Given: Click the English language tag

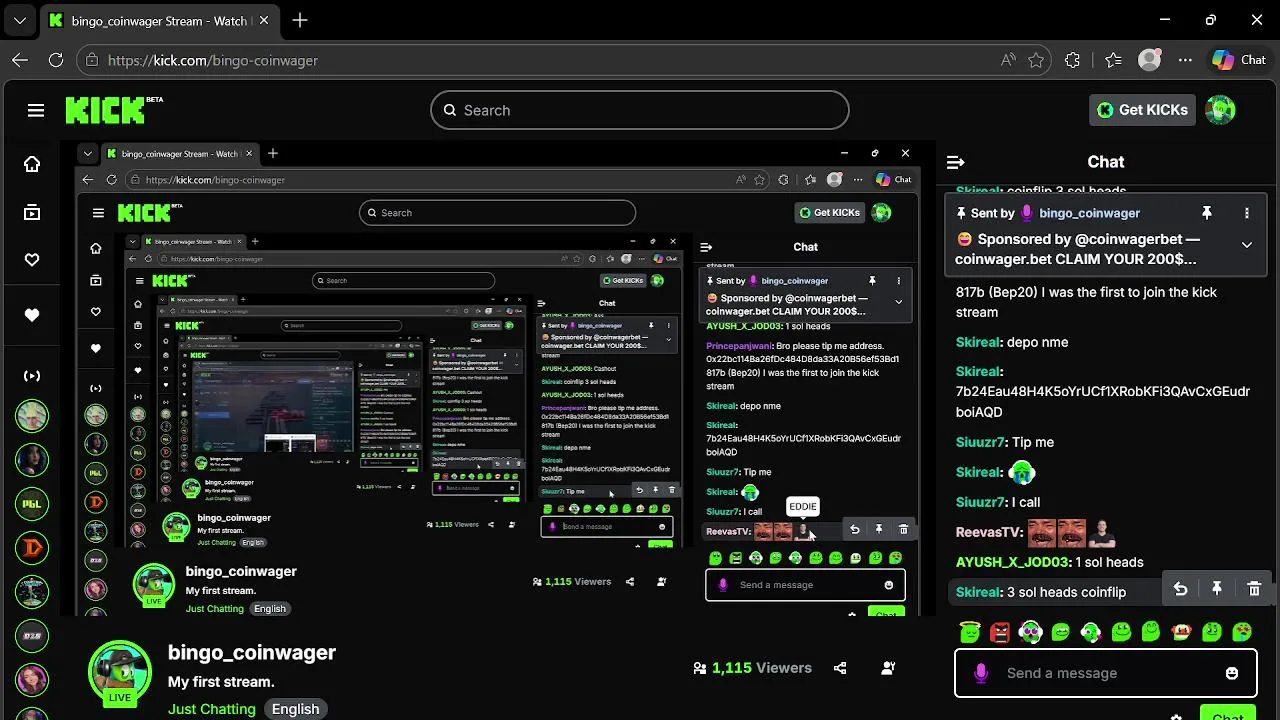Looking at the screenshot, I should [296, 709].
